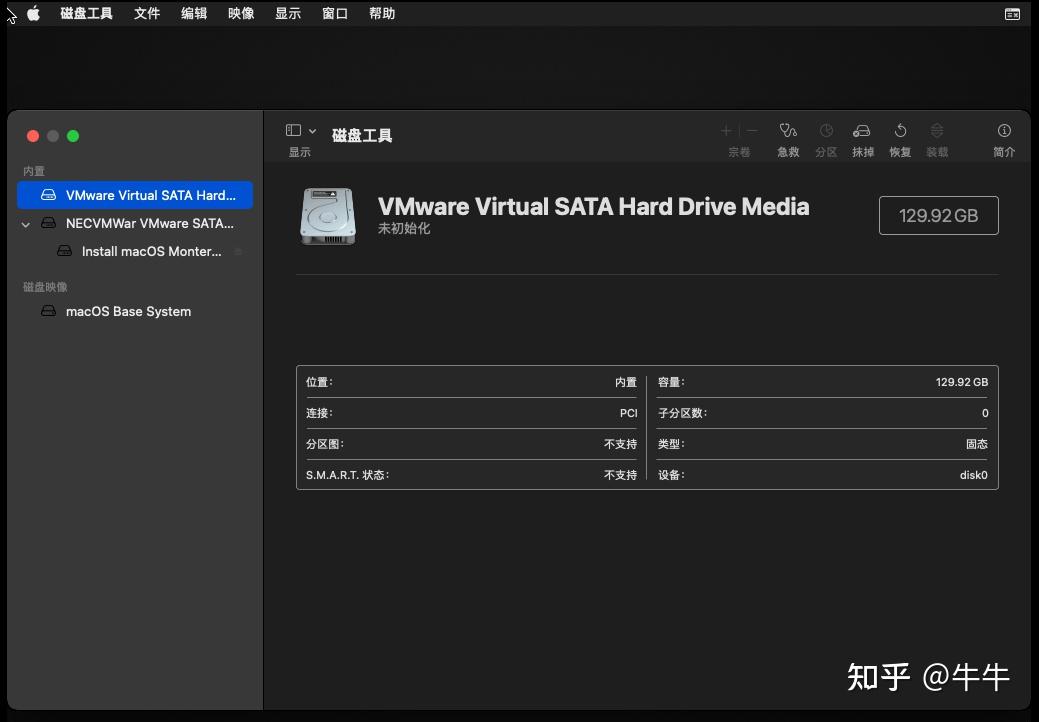Click the 129.92 GB capacity badge
1039x722 pixels.
938,215
